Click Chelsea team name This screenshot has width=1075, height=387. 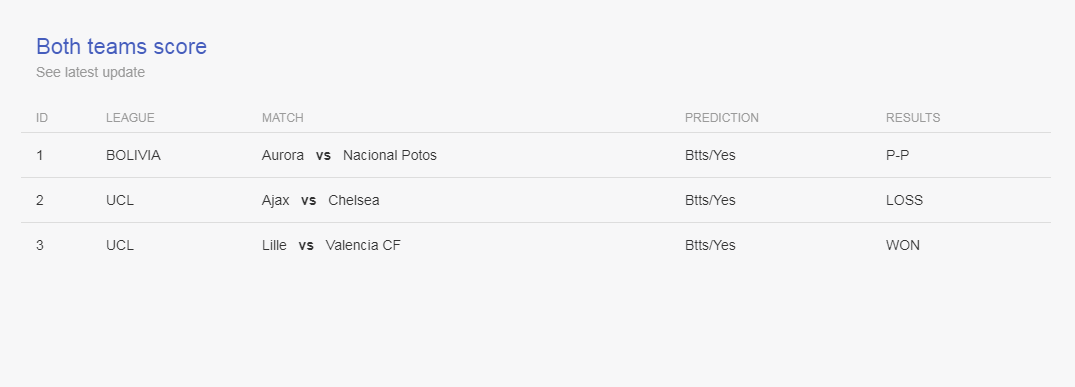tap(354, 200)
